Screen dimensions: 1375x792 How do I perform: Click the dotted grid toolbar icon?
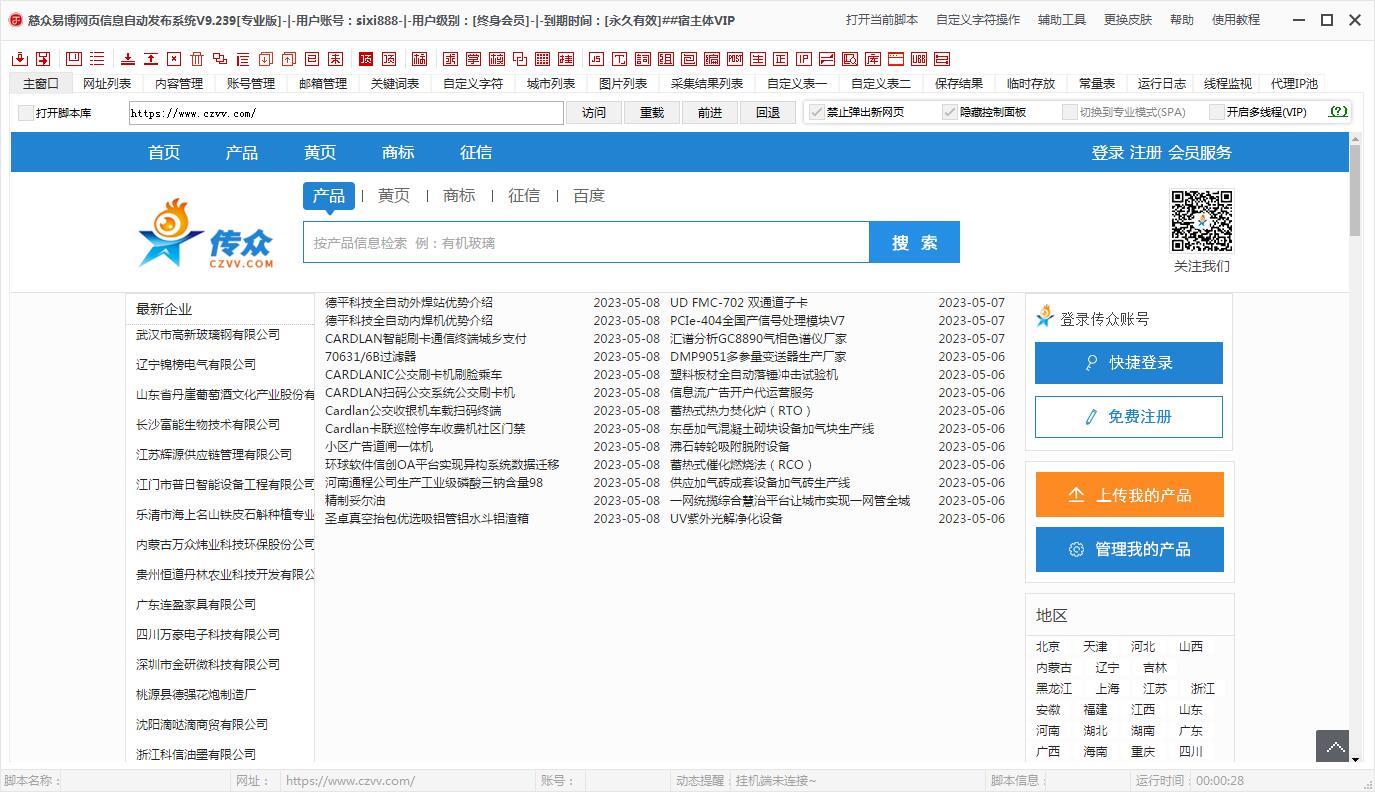pyautogui.click(x=543, y=59)
